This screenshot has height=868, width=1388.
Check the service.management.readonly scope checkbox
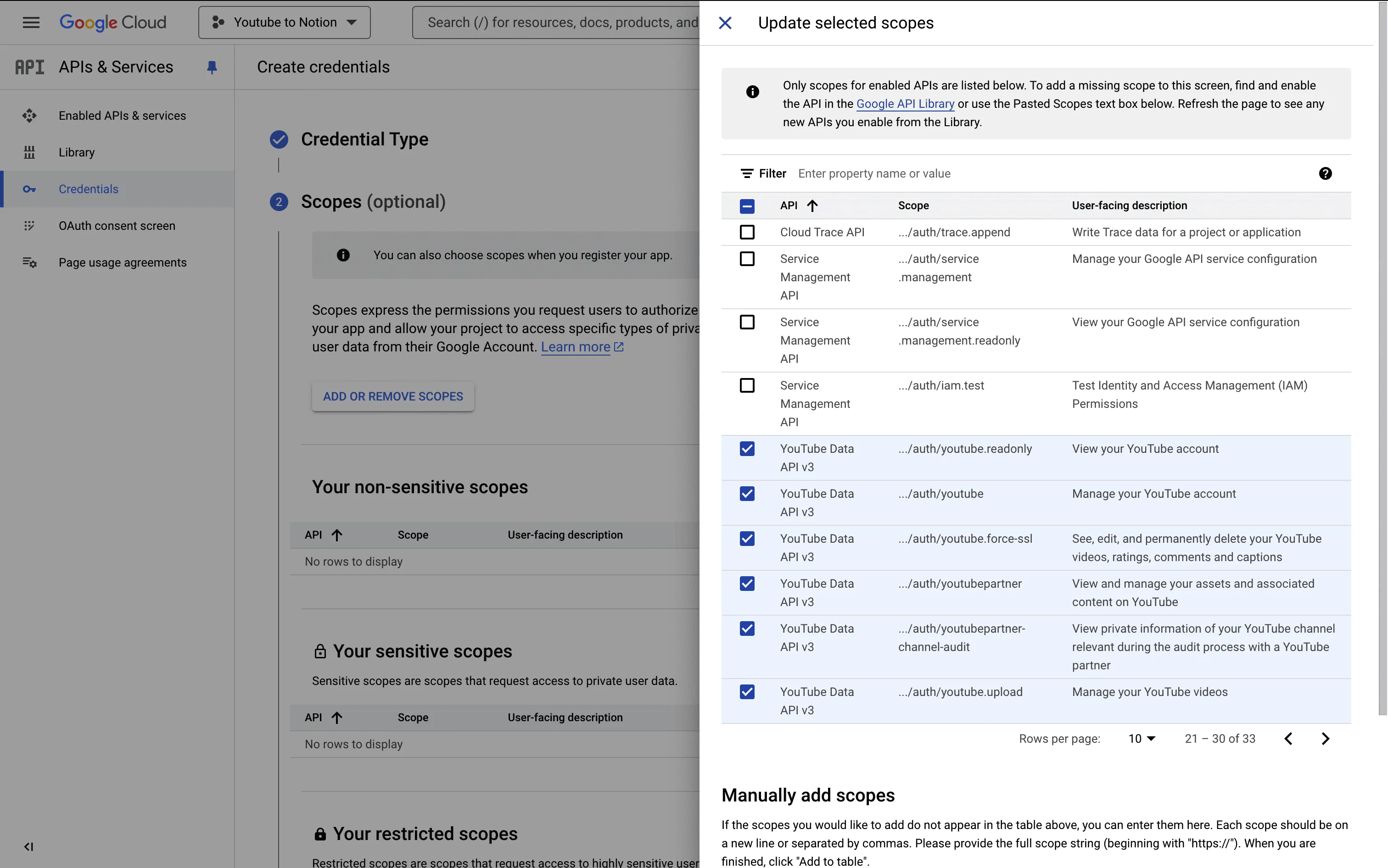[x=747, y=322]
